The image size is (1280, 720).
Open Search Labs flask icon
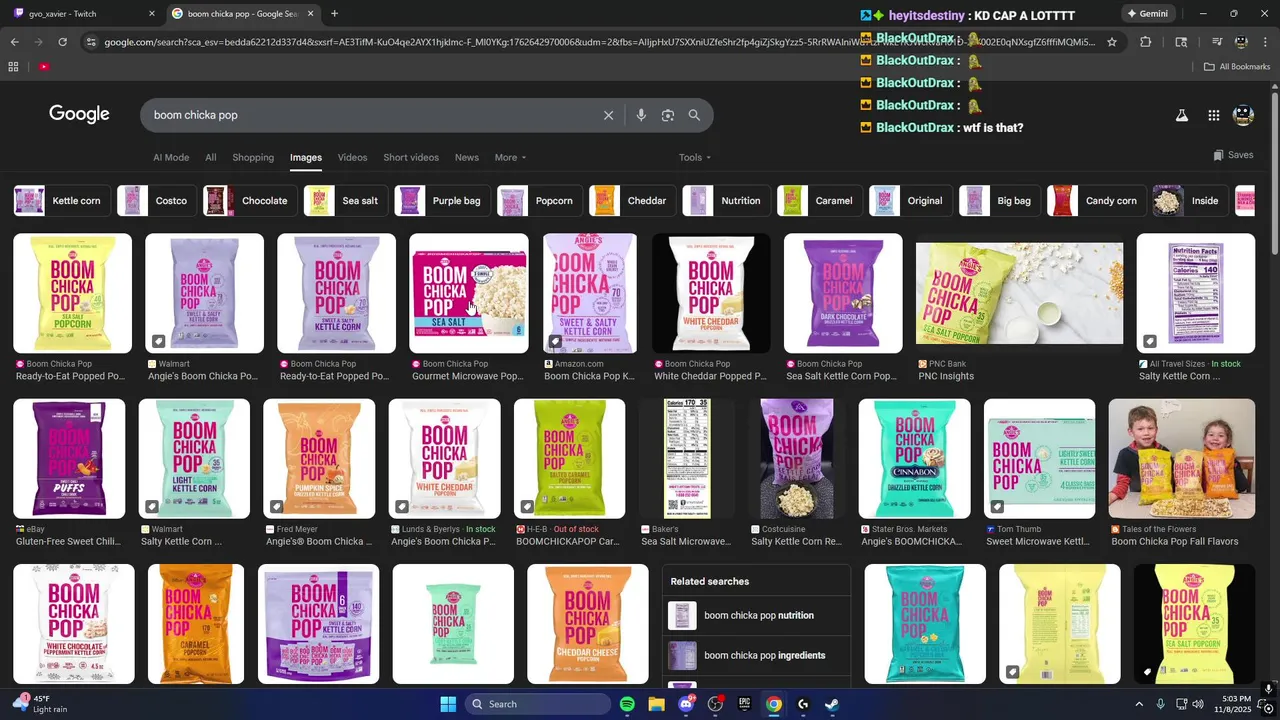point(1181,115)
